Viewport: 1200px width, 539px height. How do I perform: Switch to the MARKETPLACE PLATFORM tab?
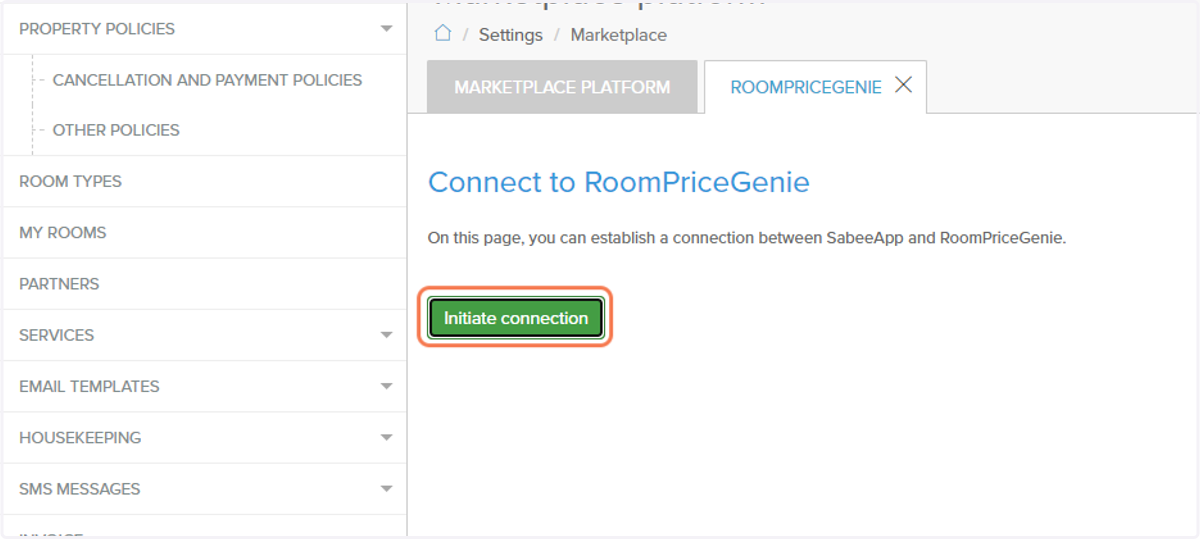pyautogui.click(x=562, y=87)
